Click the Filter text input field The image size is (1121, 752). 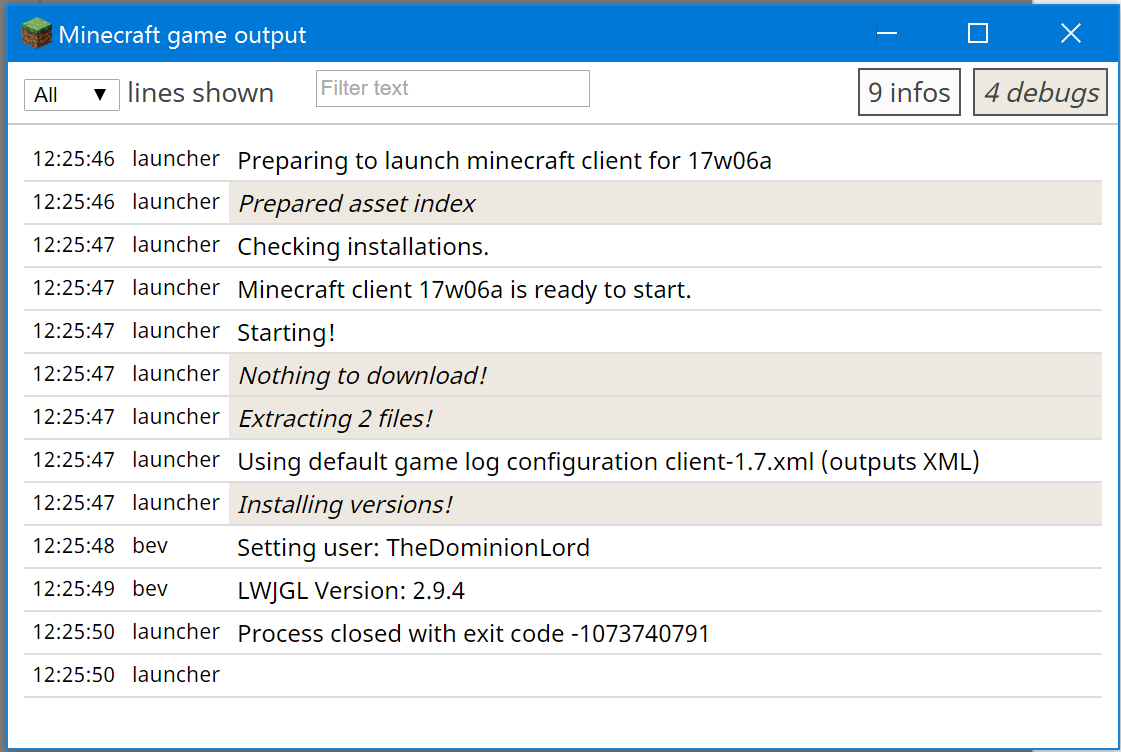(x=452, y=88)
